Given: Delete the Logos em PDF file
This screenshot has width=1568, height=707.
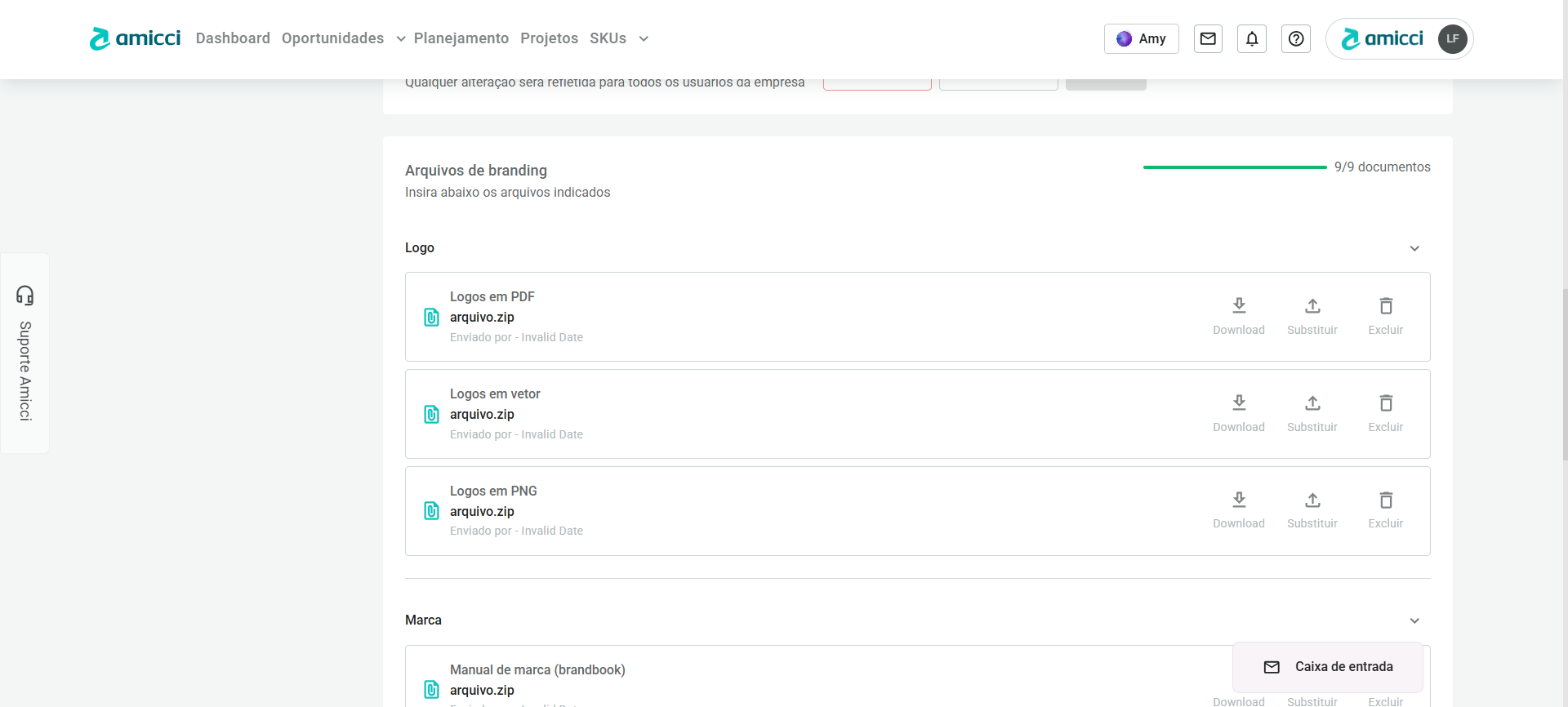Looking at the screenshot, I should click(1385, 315).
